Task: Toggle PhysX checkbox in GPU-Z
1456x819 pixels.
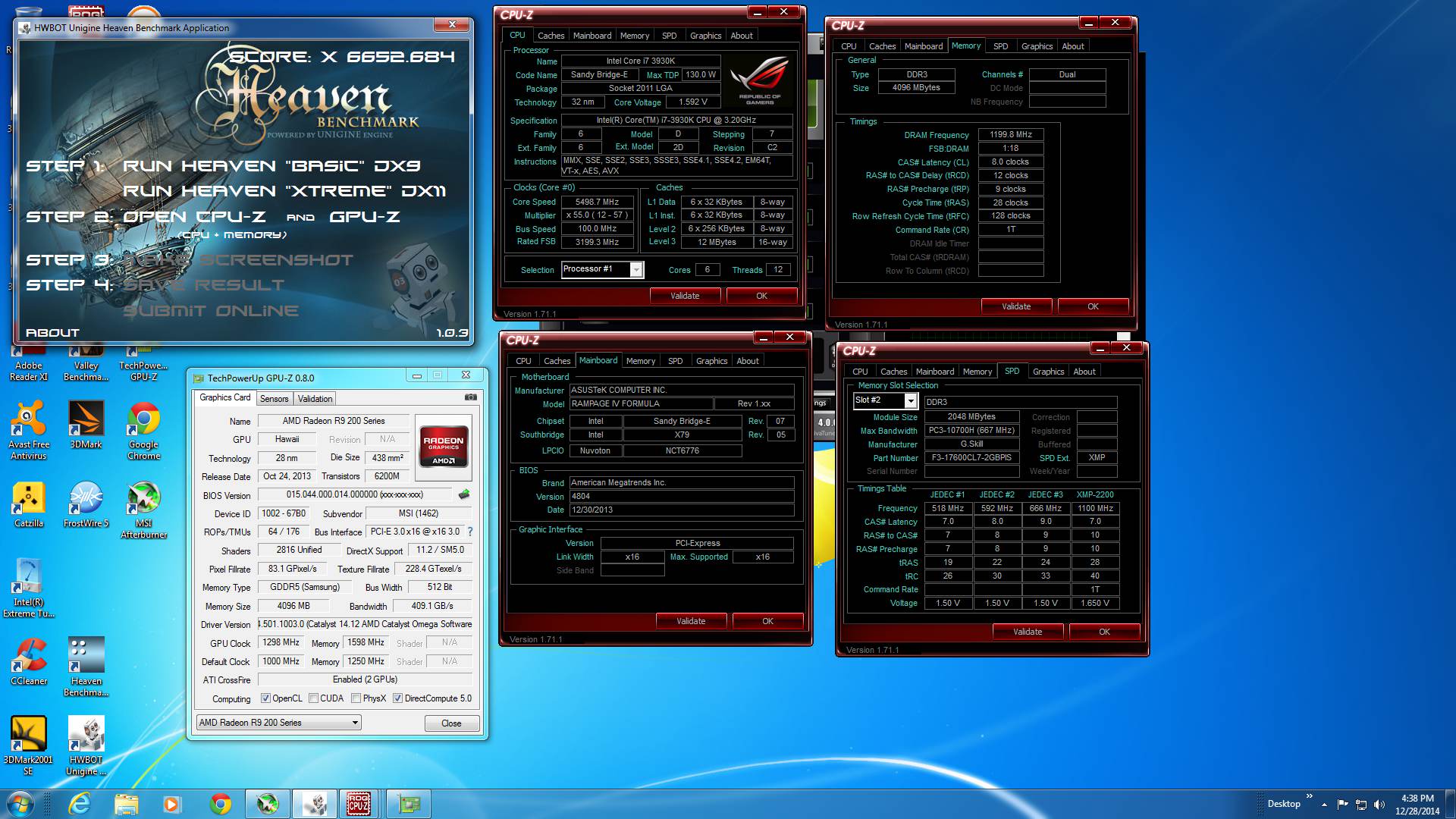Action: (356, 698)
